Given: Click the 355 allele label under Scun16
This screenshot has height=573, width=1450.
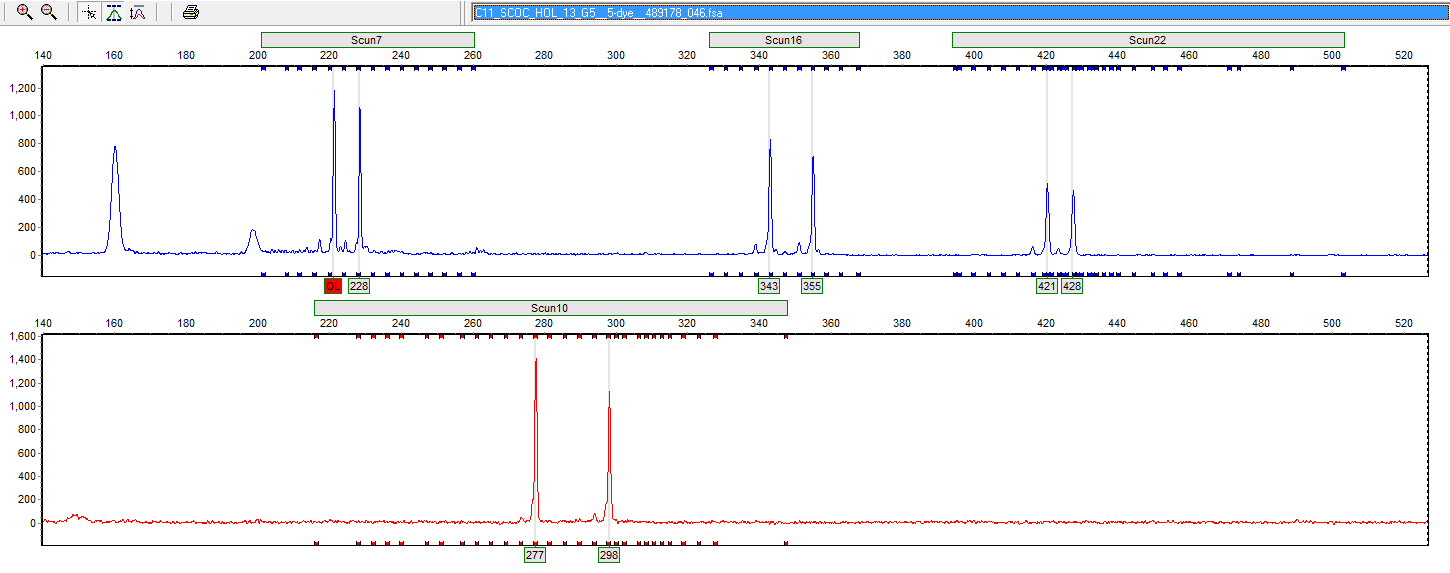Looking at the screenshot, I should click(812, 287).
